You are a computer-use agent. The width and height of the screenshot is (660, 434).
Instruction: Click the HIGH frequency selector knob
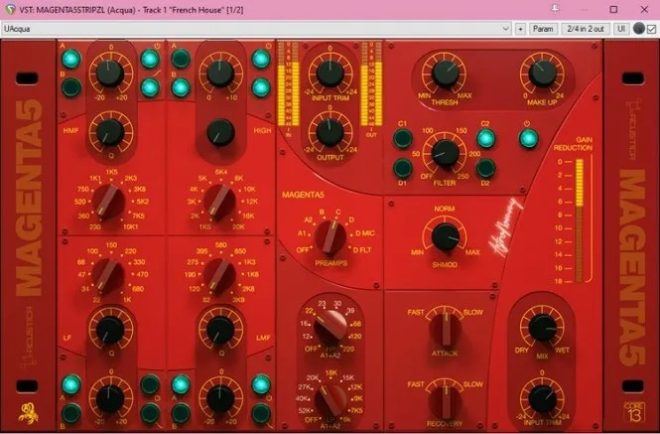[x=219, y=202]
